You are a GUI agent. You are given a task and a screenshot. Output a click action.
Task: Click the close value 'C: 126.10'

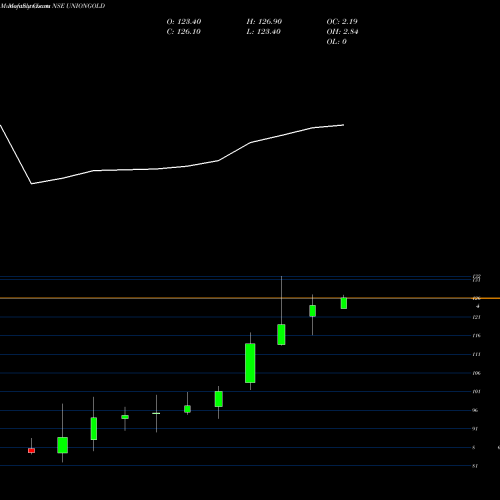[x=184, y=32]
